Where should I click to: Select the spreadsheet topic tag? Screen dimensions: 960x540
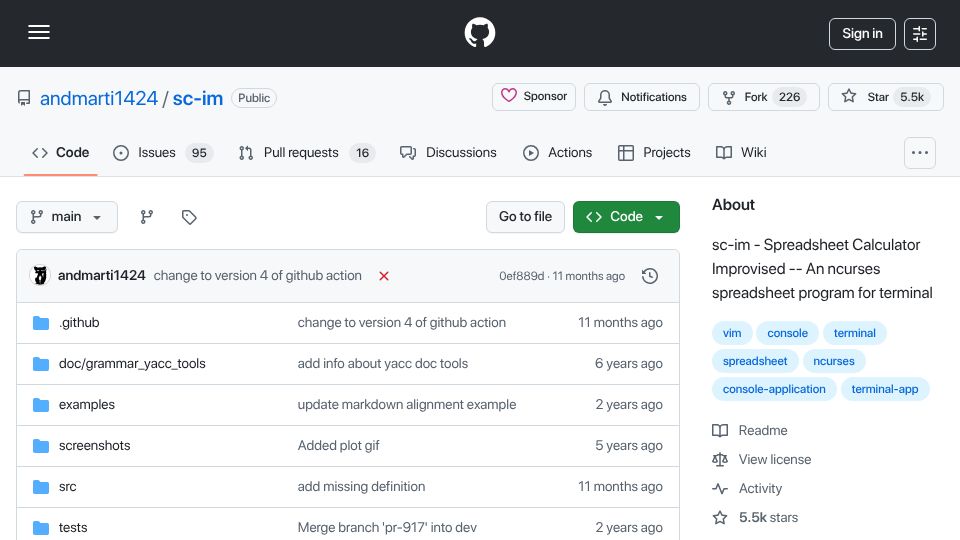pyautogui.click(x=755, y=361)
